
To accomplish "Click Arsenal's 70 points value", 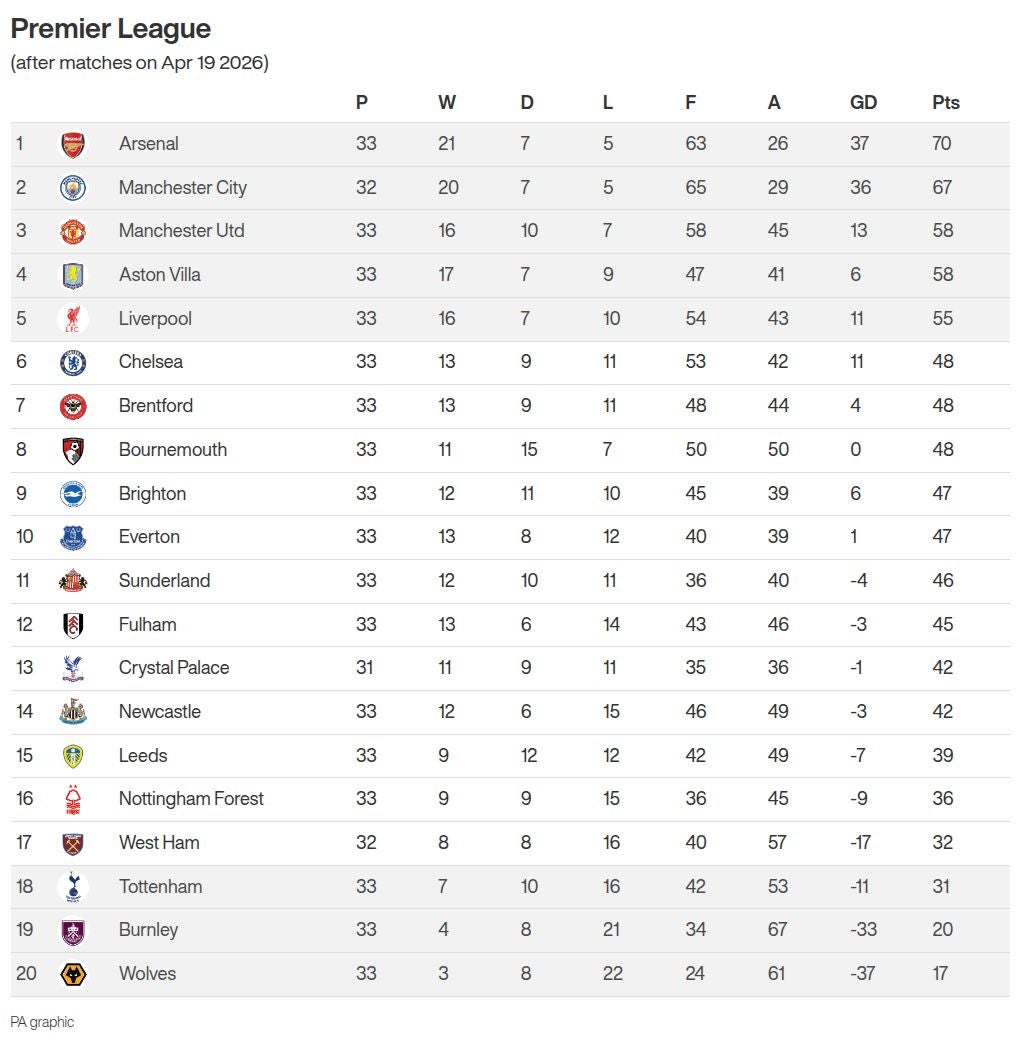I will (x=942, y=144).
